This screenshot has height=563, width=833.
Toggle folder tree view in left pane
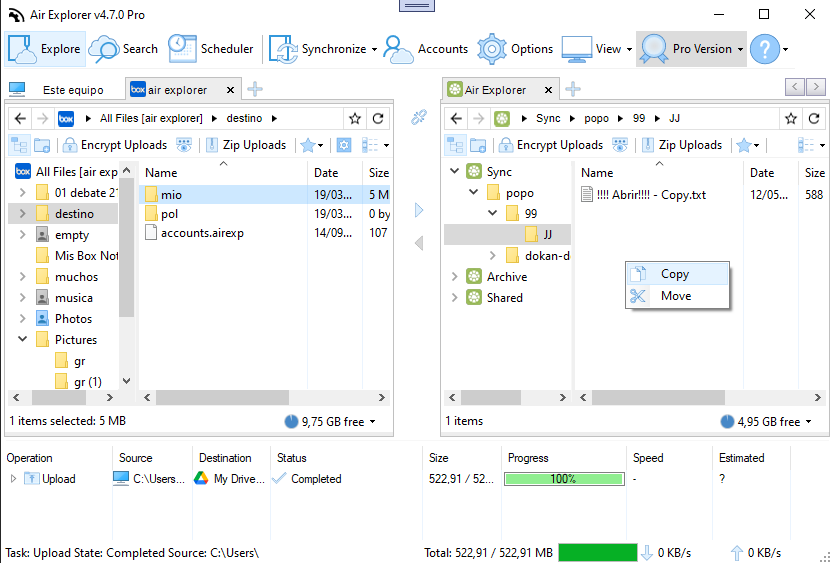pos(19,144)
